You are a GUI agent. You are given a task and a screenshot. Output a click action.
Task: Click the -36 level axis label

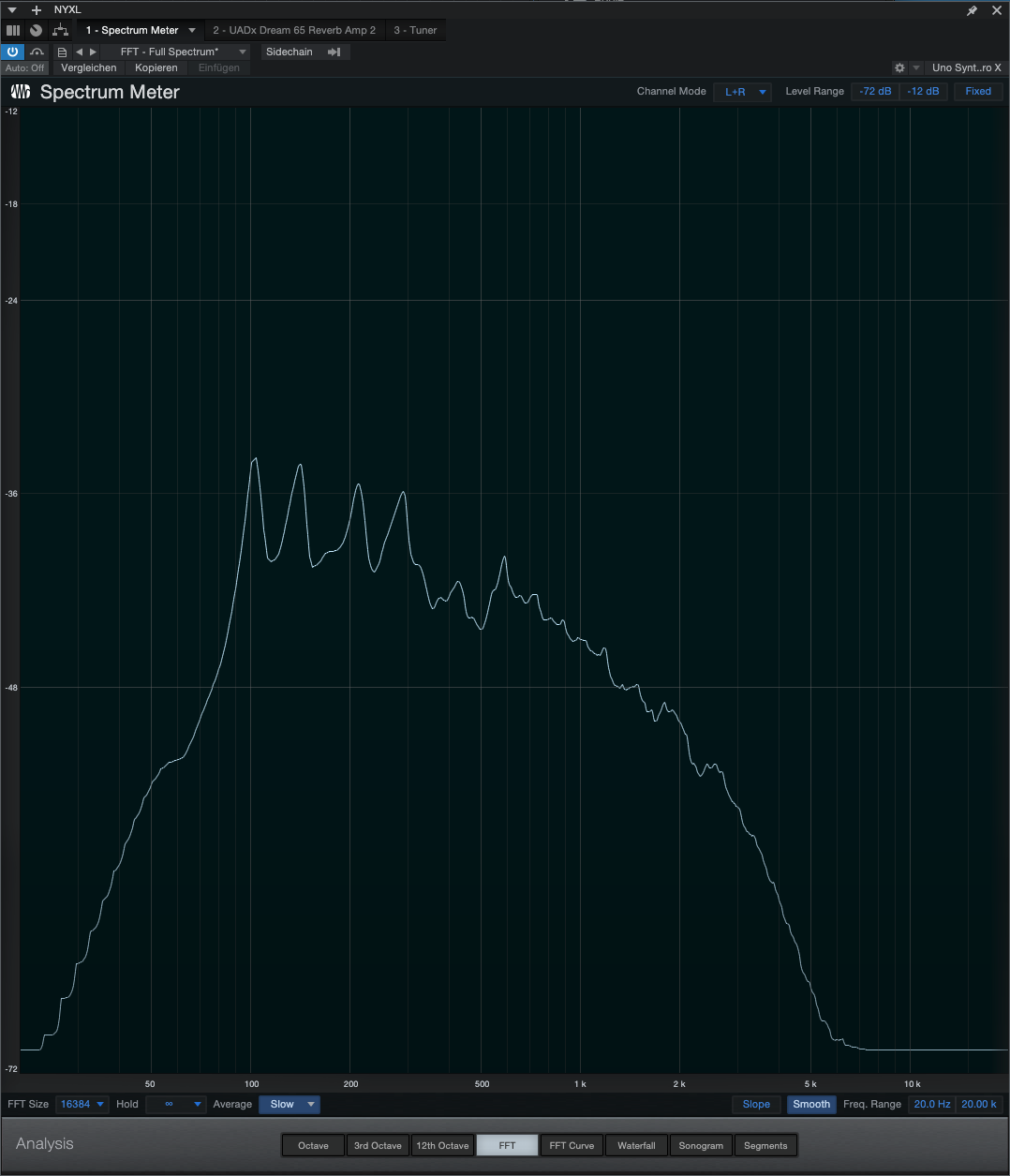11,494
